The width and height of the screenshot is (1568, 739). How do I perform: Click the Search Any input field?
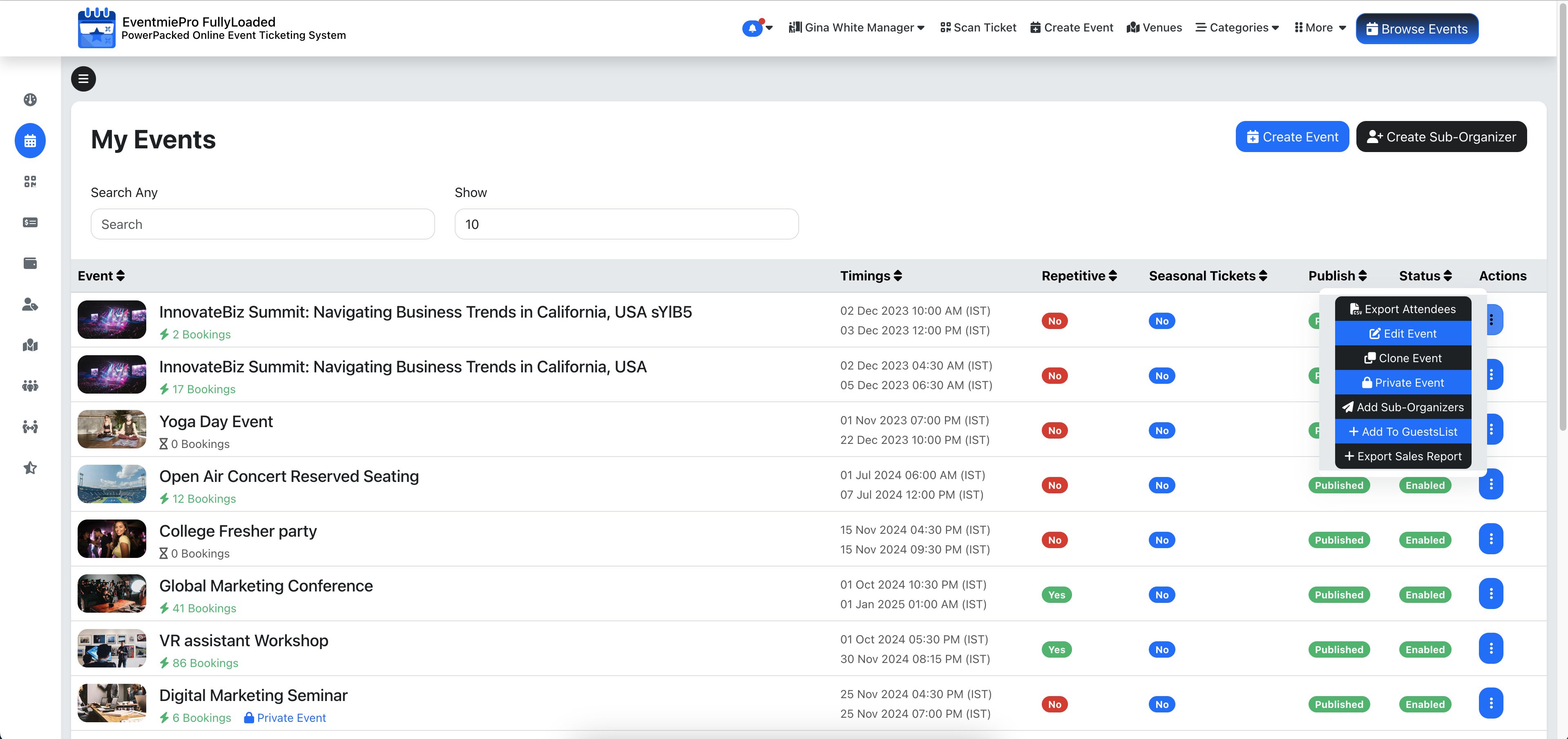tap(262, 224)
